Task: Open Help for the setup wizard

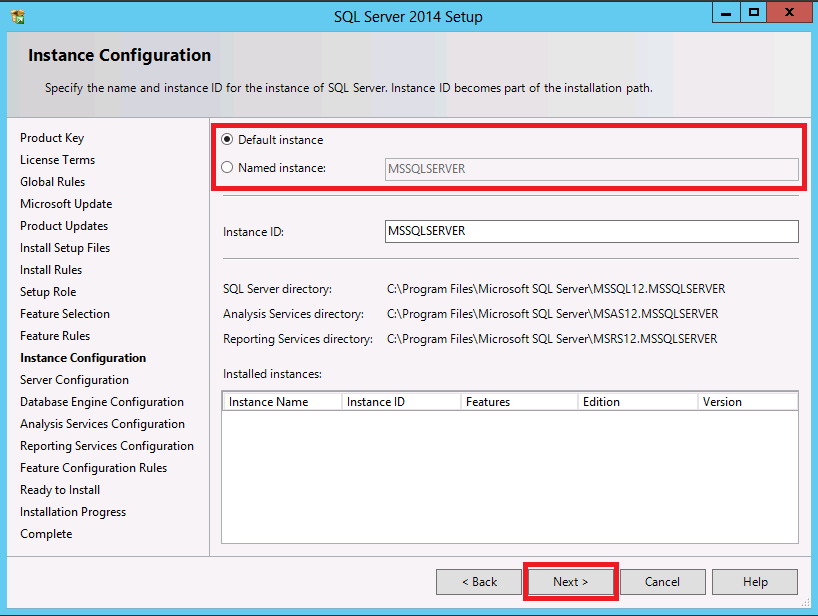Action: coord(755,582)
